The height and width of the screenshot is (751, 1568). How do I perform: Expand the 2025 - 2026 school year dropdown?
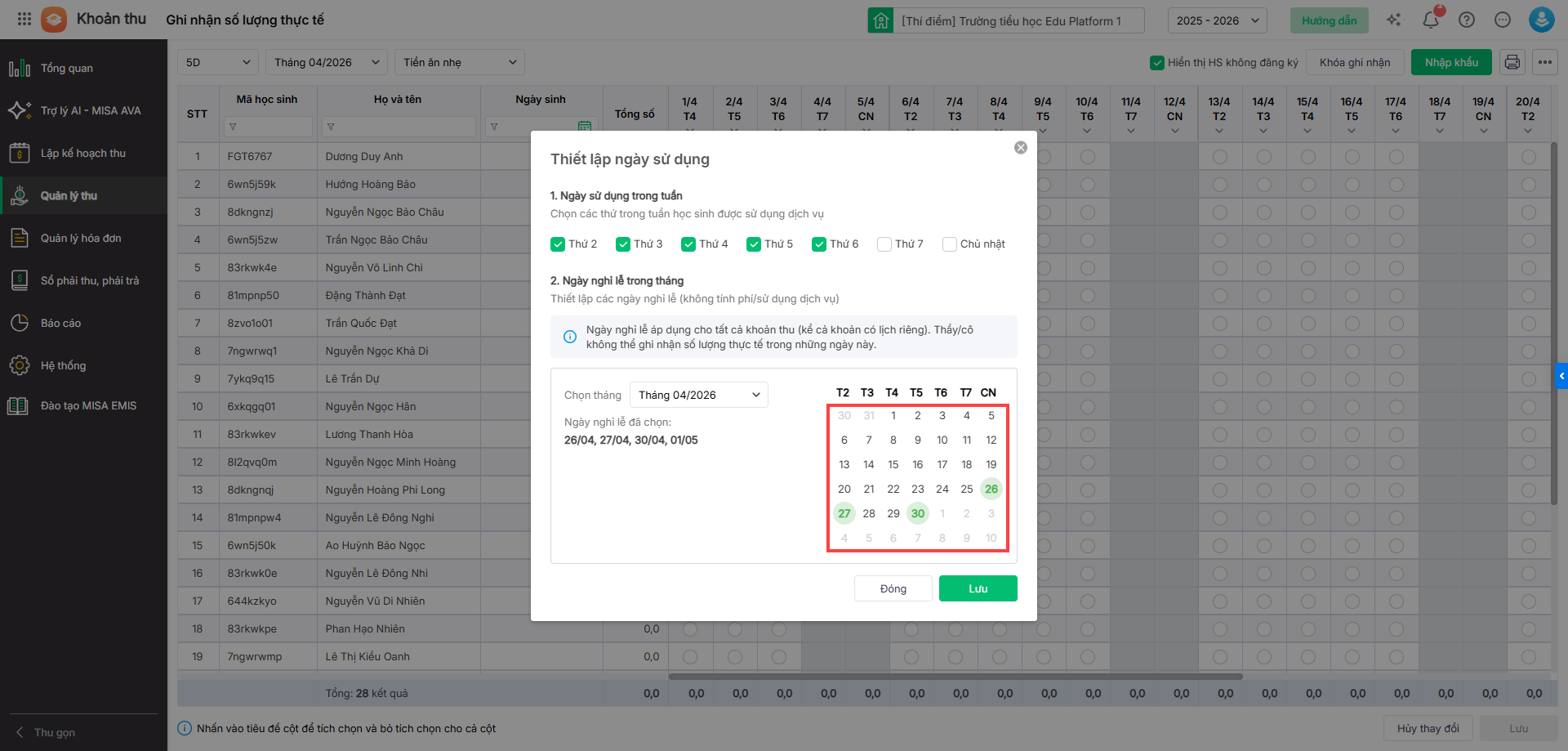pos(1217,20)
